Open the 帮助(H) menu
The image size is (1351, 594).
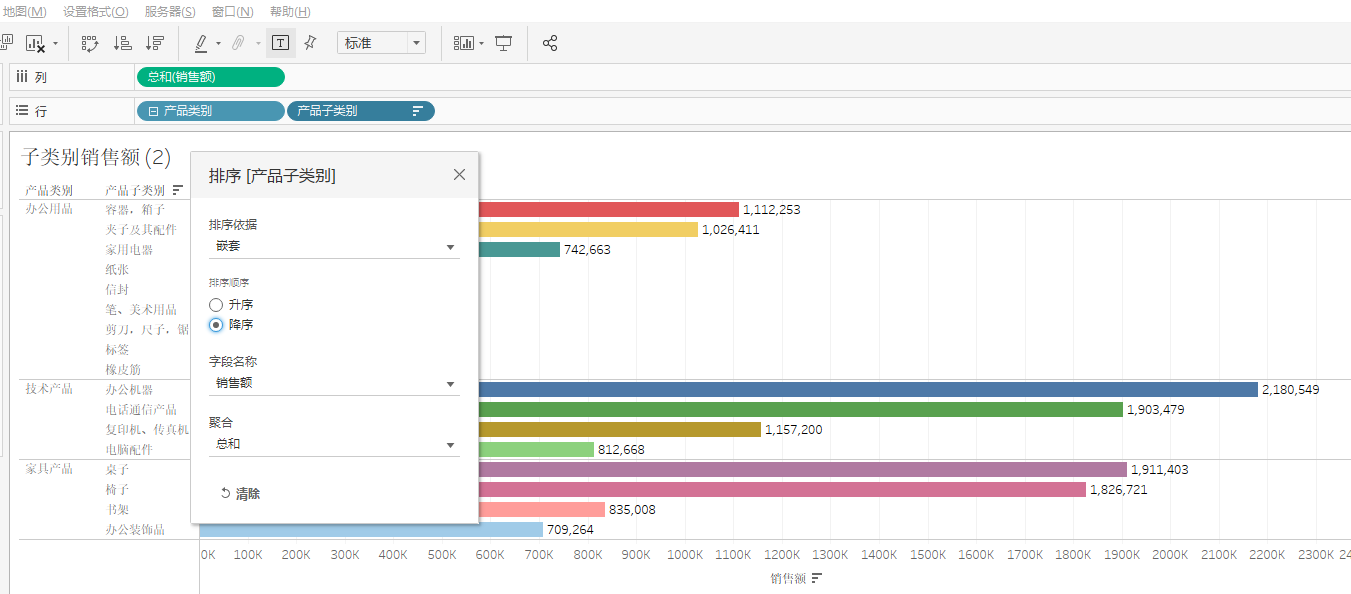(x=290, y=11)
